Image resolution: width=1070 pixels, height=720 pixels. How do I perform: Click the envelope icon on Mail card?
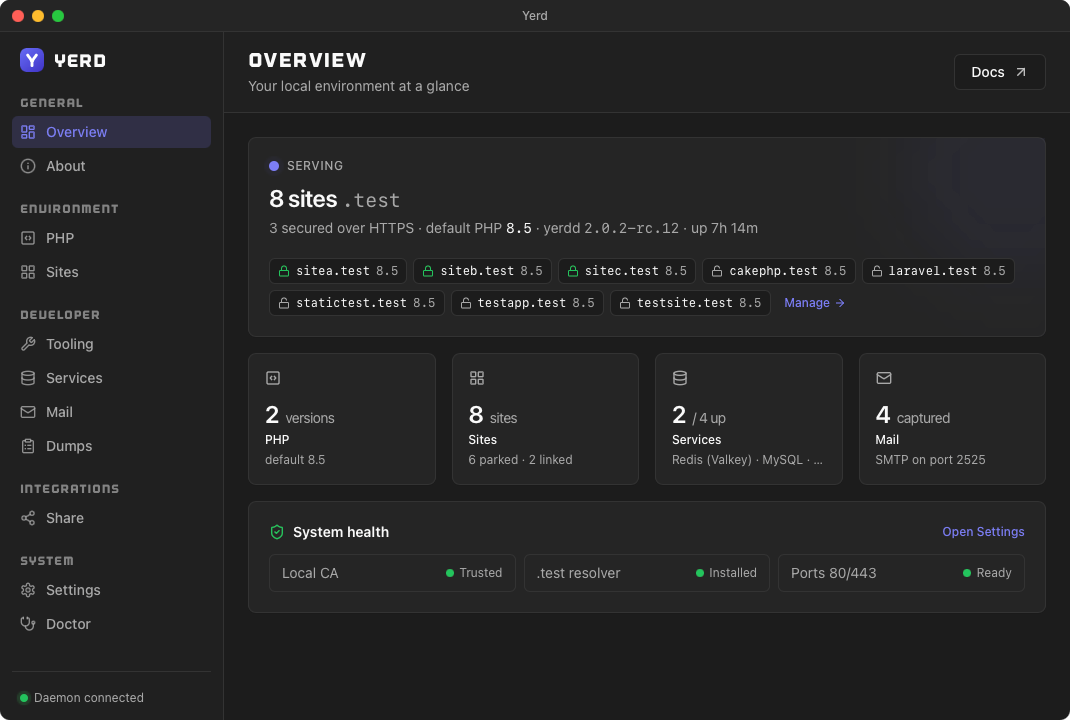click(x=884, y=378)
